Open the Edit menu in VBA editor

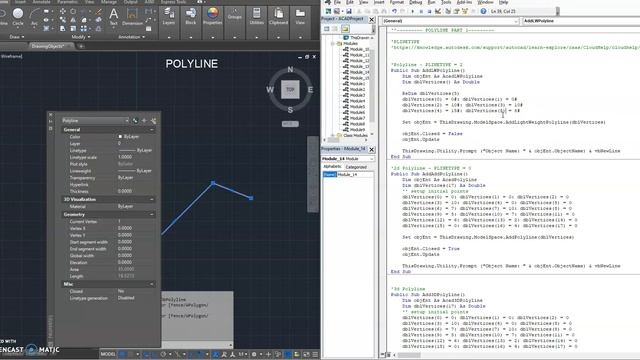coord(350,2)
